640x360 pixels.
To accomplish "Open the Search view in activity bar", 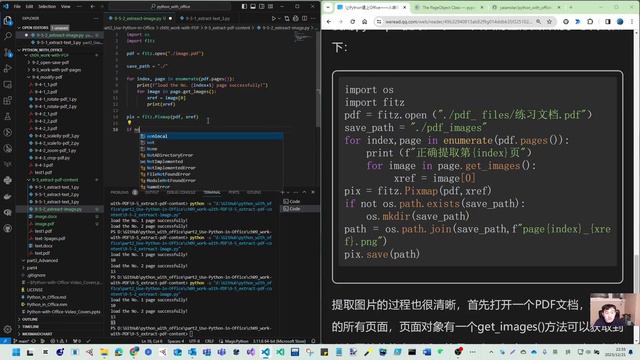I will [x=8, y=36].
